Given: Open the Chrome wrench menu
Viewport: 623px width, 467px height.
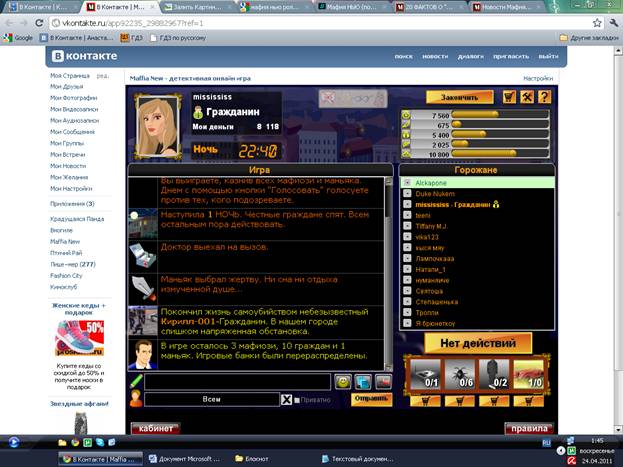Looking at the screenshot, I should point(613,23).
